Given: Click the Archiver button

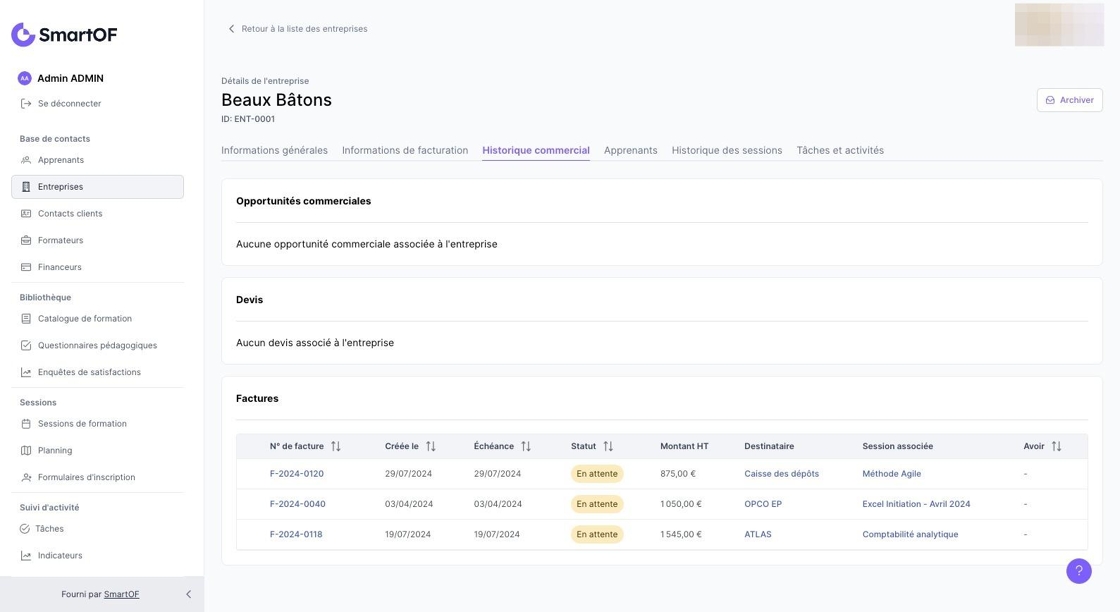Looking at the screenshot, I should [x=1069, y=100].
